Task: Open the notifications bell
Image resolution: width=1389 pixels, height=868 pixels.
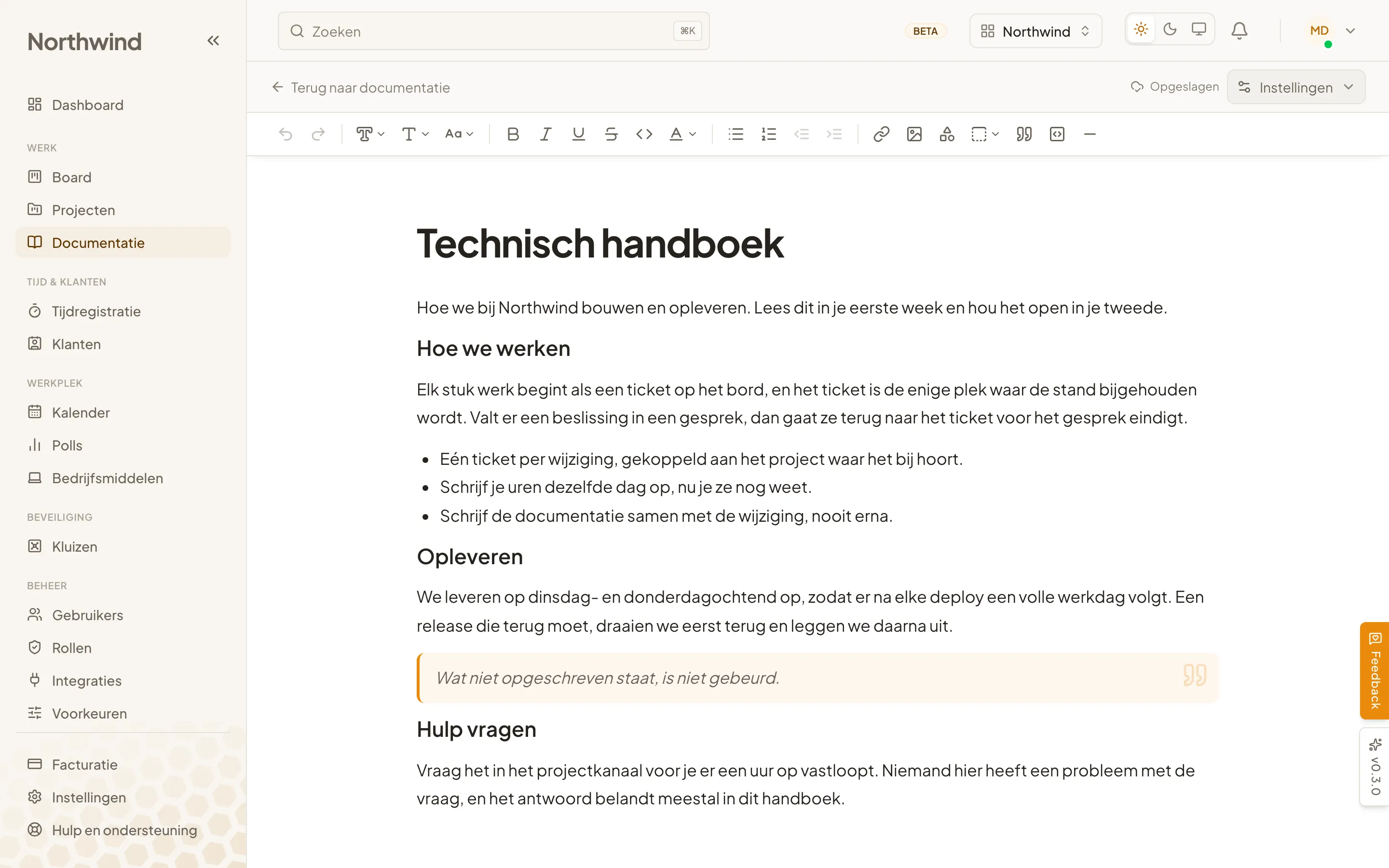Action: point(1239,31)
